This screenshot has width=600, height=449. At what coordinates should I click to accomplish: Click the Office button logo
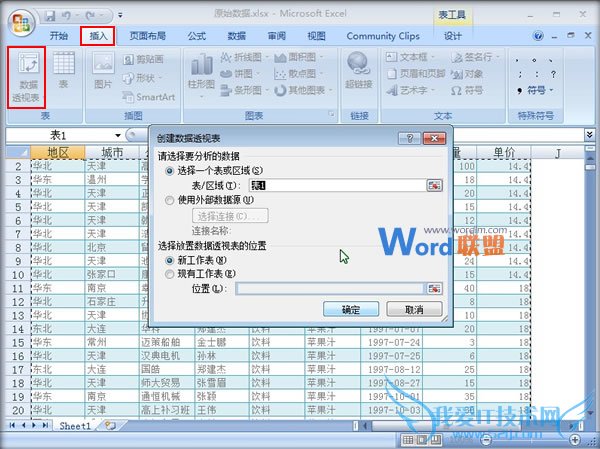[21, 23]
